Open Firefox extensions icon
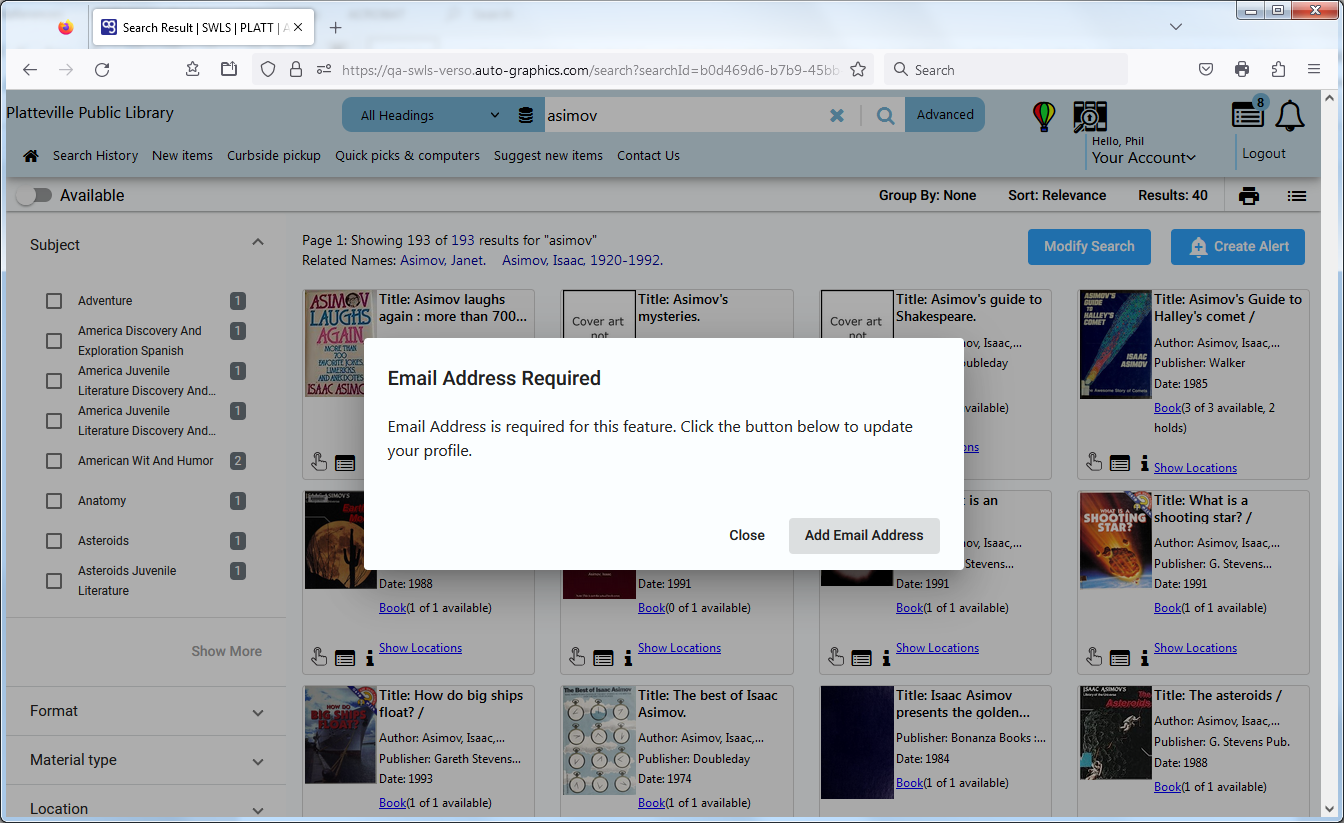Viewport: 1344px width, 823px height. (x=1278, y=70)
